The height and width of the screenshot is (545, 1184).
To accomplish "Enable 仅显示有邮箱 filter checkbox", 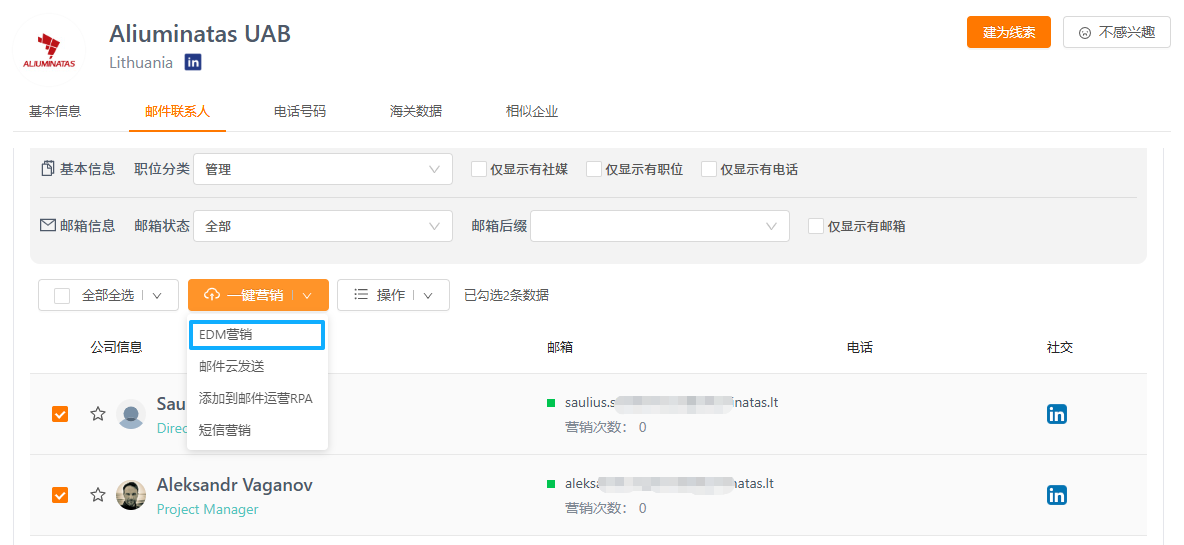I will tap(816, 226).
